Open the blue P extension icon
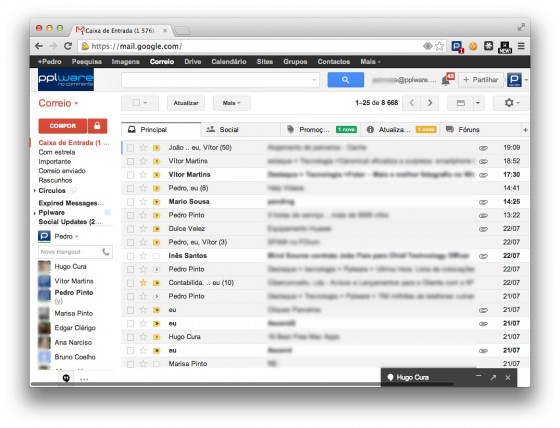 coord(457,46)
